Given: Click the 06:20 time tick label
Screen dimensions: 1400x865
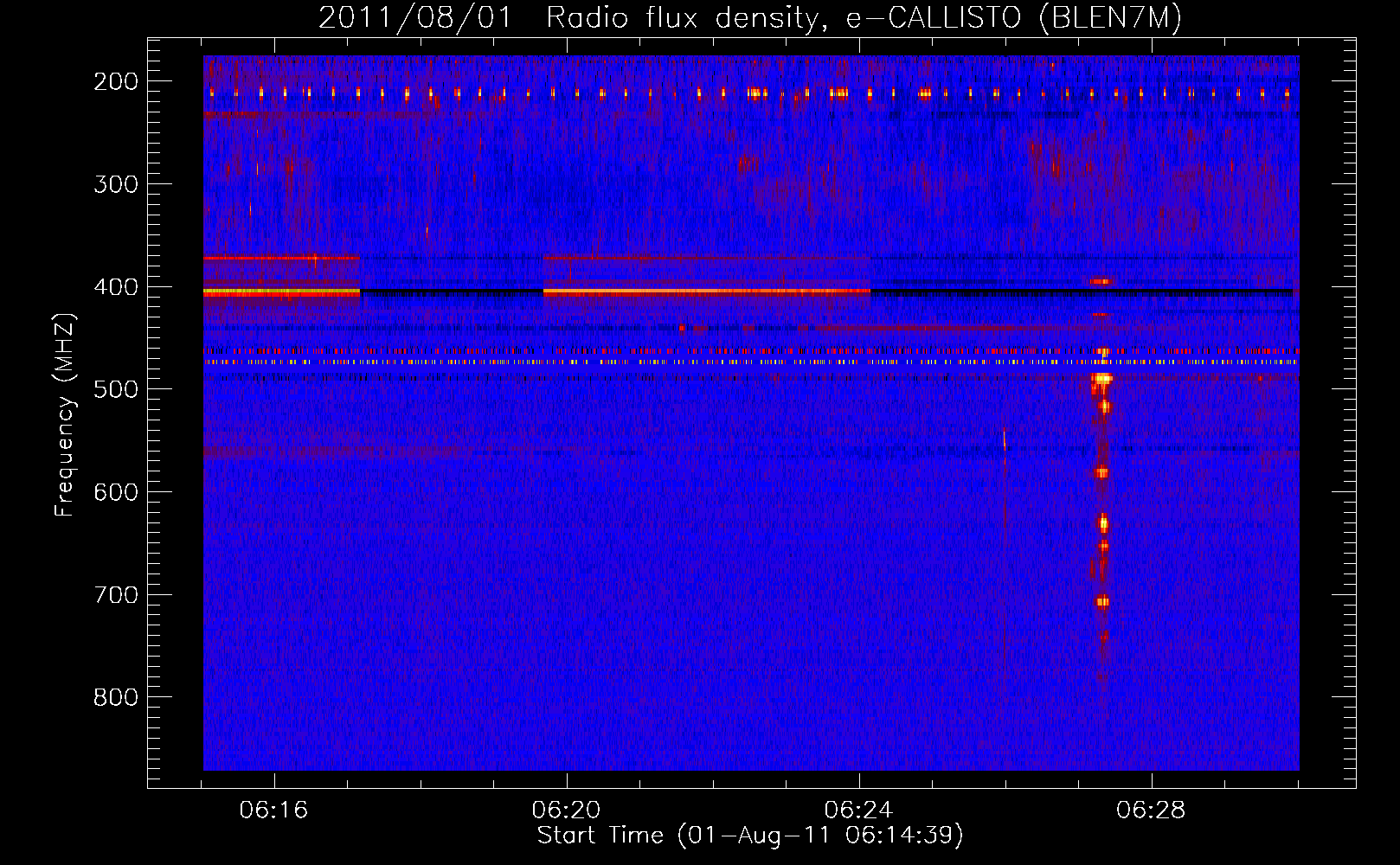Looking at the screenshot, I should 567,811.
